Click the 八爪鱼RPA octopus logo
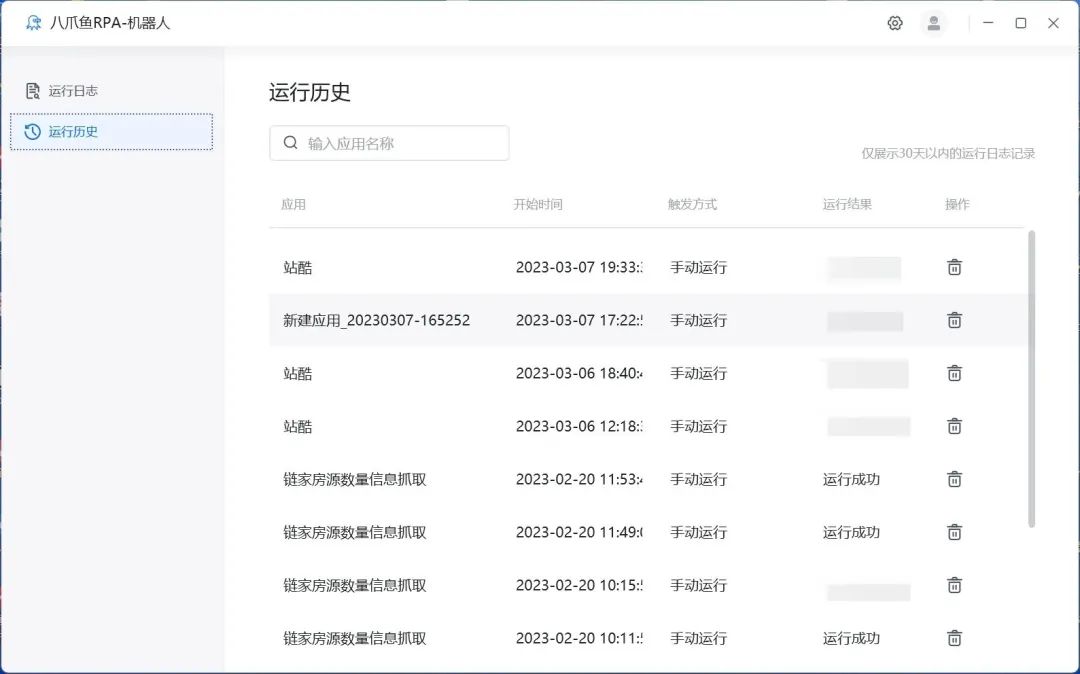Image resolution: width=1080 pixels, height=674 pixels. 33,23
